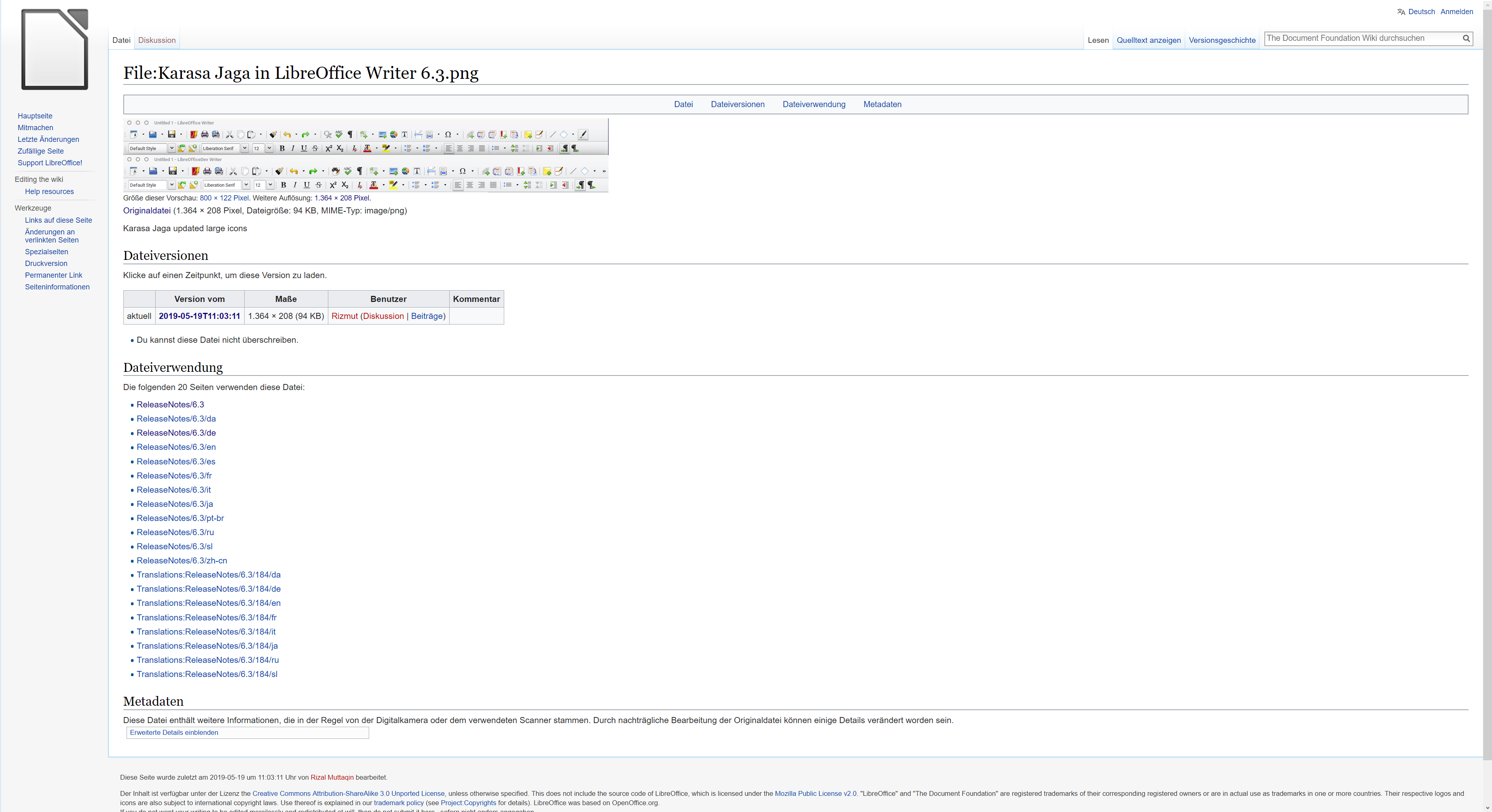Open 'Links auf diese Seite' tool
The width and height of the screenshot is (1492, 812).
click(59, 220)
